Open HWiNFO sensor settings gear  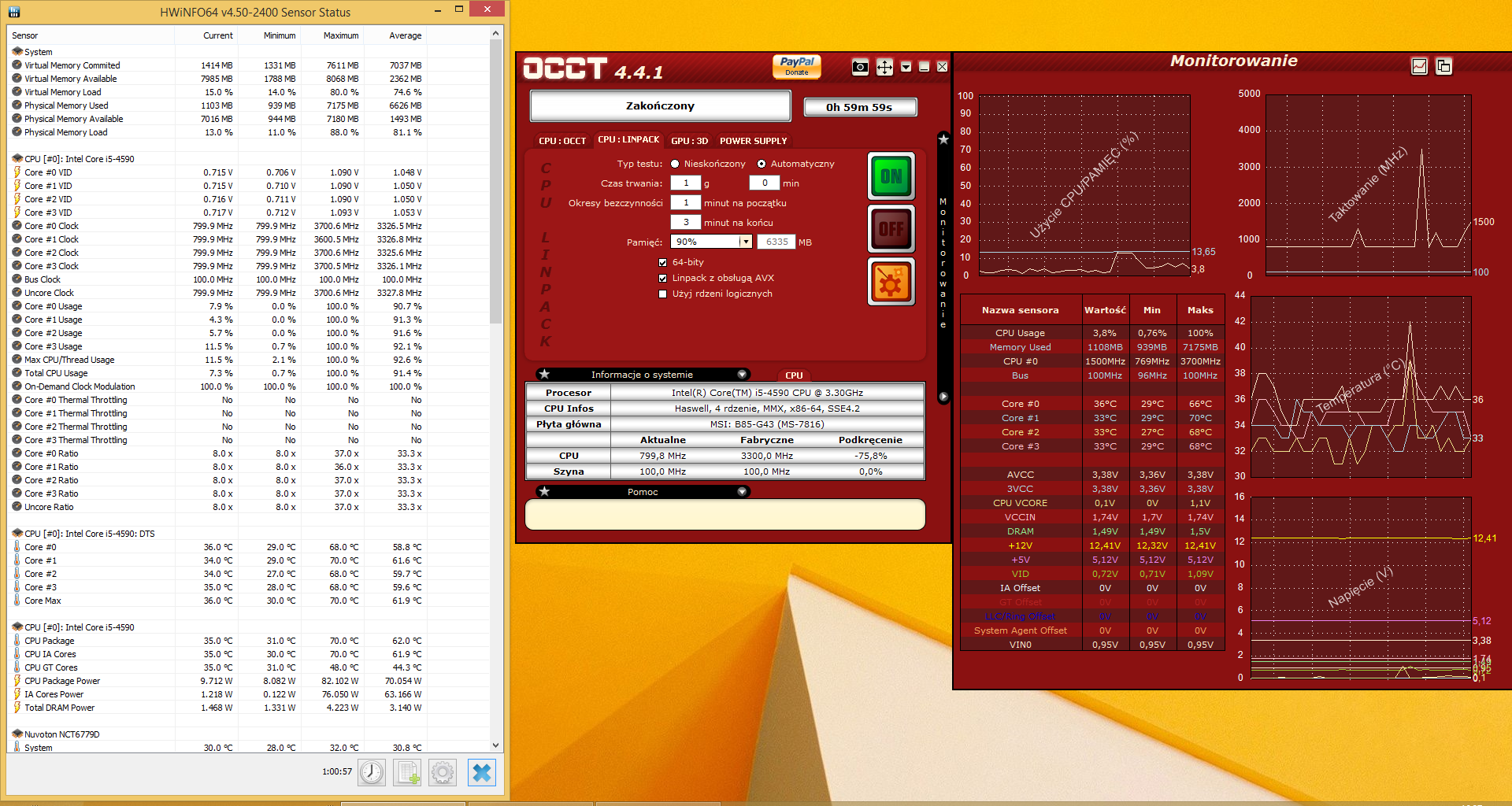[443, 773]
